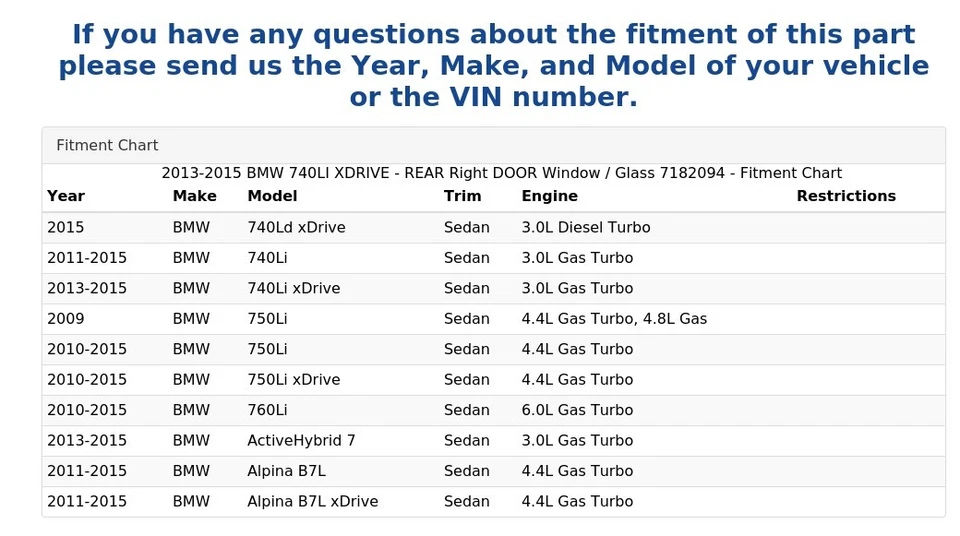Click the Fitment Chart panel header

tap(107, 145)
